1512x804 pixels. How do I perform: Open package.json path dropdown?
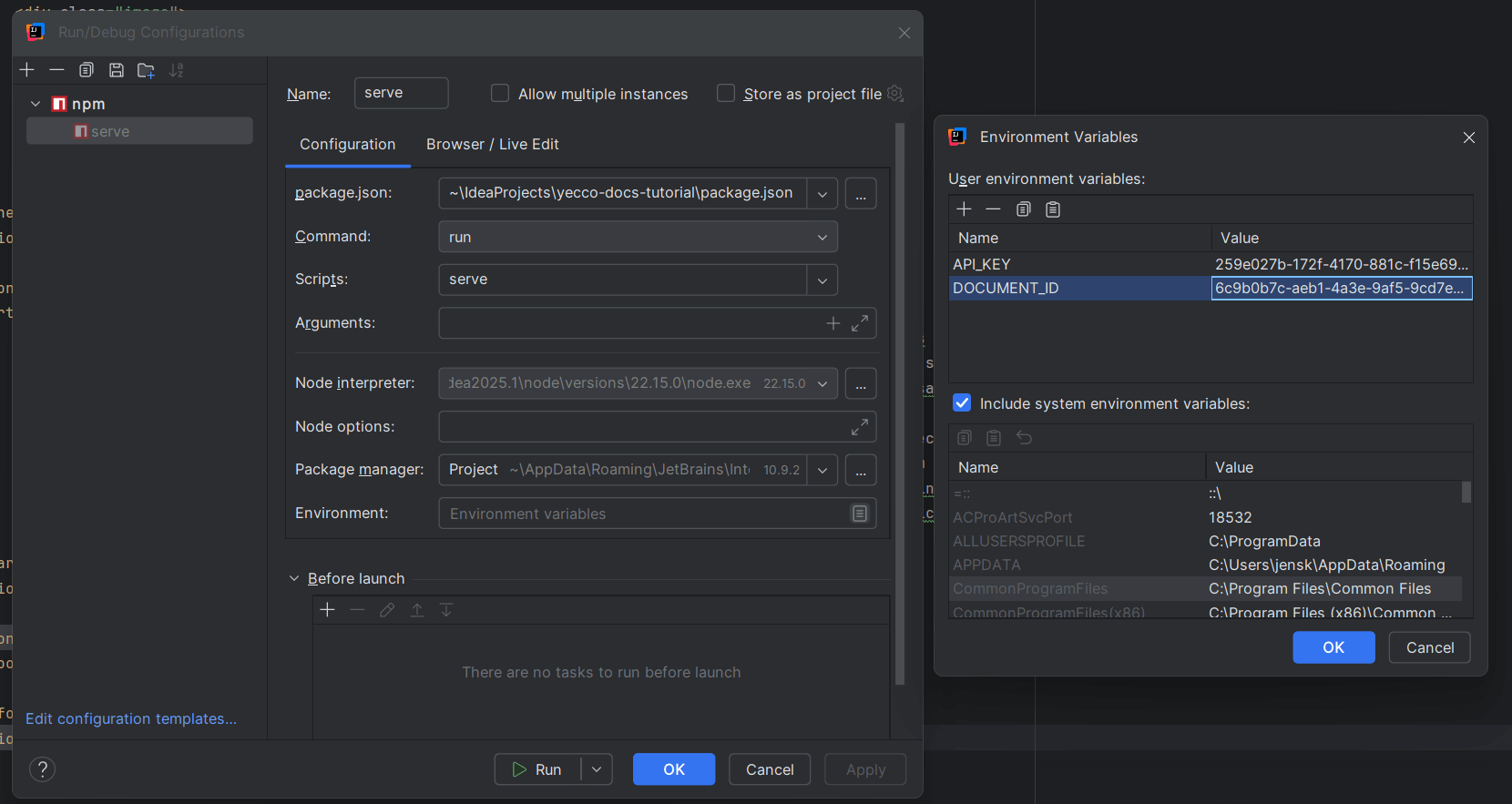(x=822, y=194)
